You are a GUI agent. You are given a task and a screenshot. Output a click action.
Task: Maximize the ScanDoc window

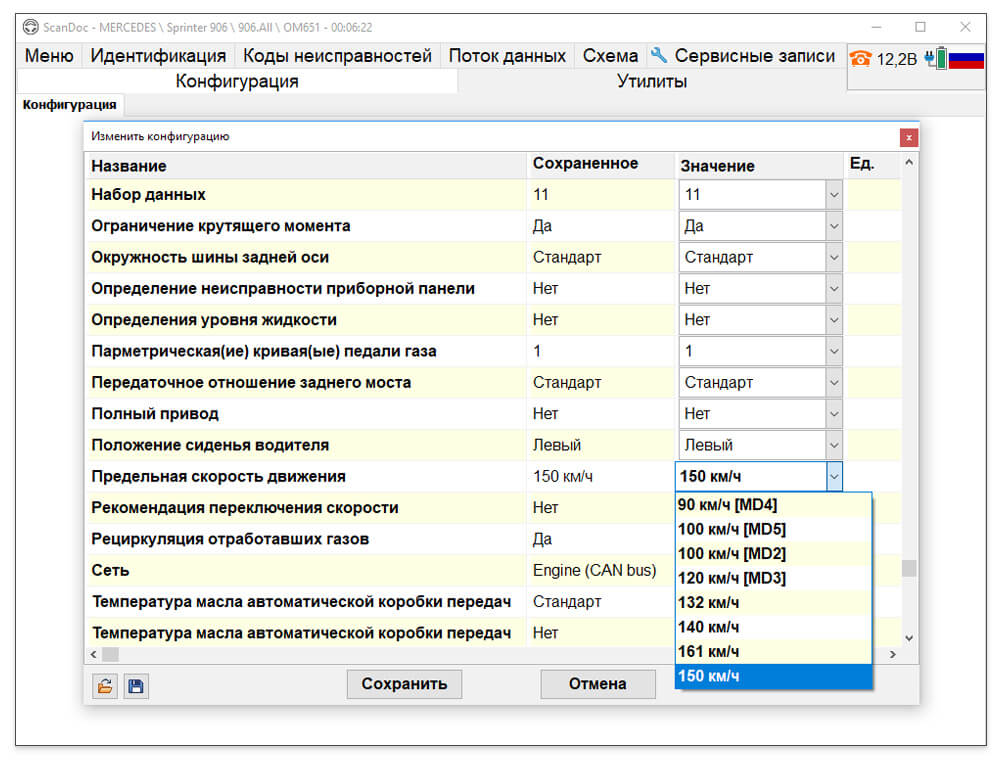pyautogui.click(x=920, y=27)
